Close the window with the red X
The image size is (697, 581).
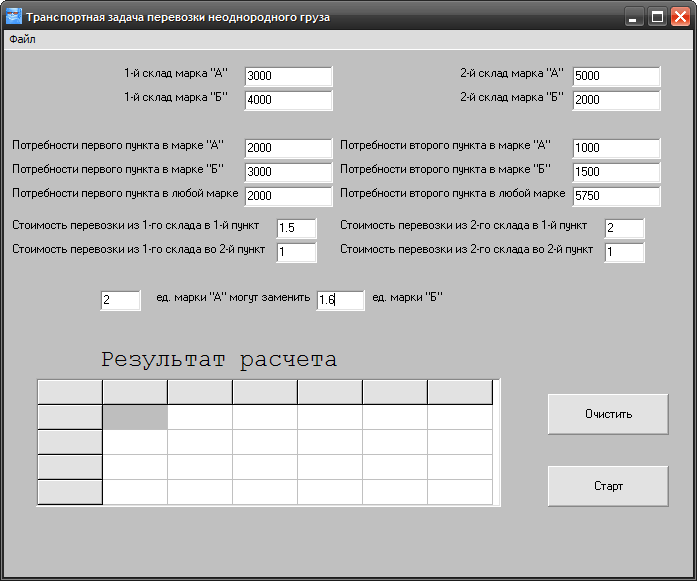click(681, 17)
